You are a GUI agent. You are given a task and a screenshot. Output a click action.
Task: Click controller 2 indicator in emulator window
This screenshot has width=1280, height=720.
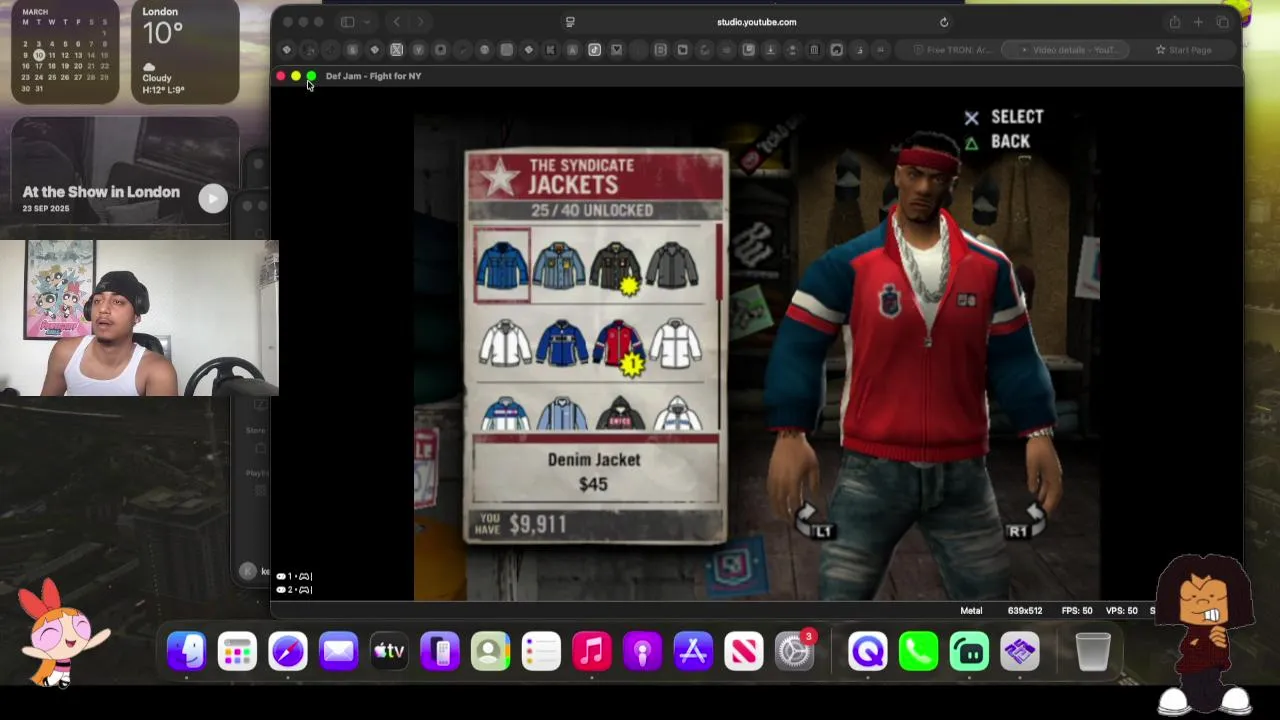coord(294,589)
